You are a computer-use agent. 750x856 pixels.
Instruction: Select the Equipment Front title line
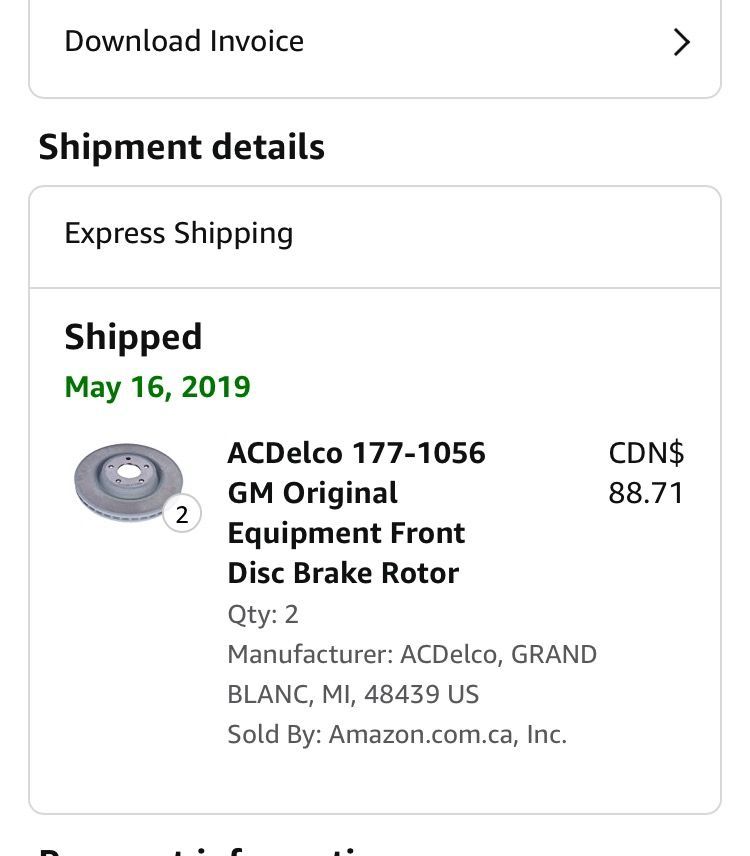[x=346, y=533]
